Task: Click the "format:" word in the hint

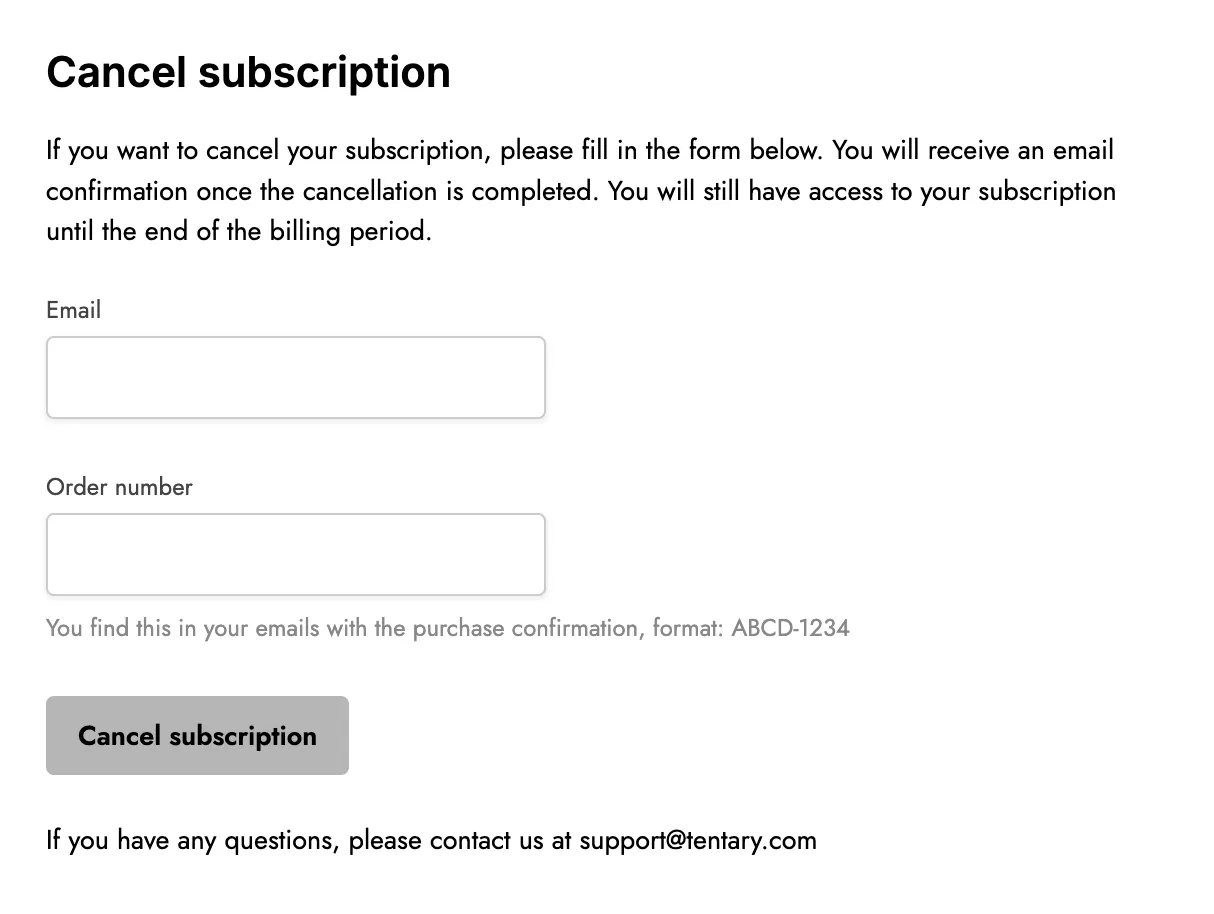Action: pos(688,628)
